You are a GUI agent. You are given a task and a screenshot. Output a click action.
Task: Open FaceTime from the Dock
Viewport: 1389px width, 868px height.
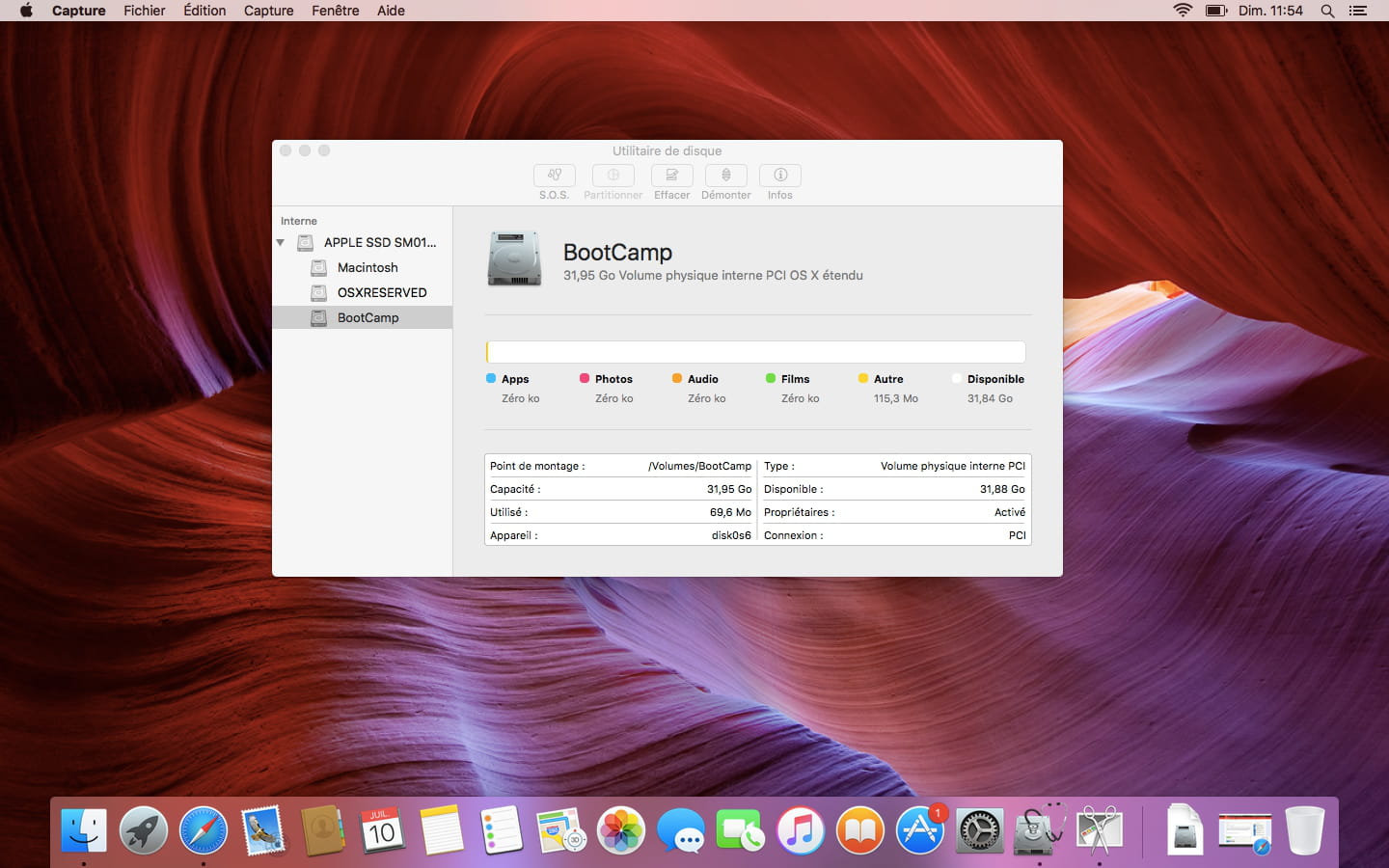[x=741, y=830]
